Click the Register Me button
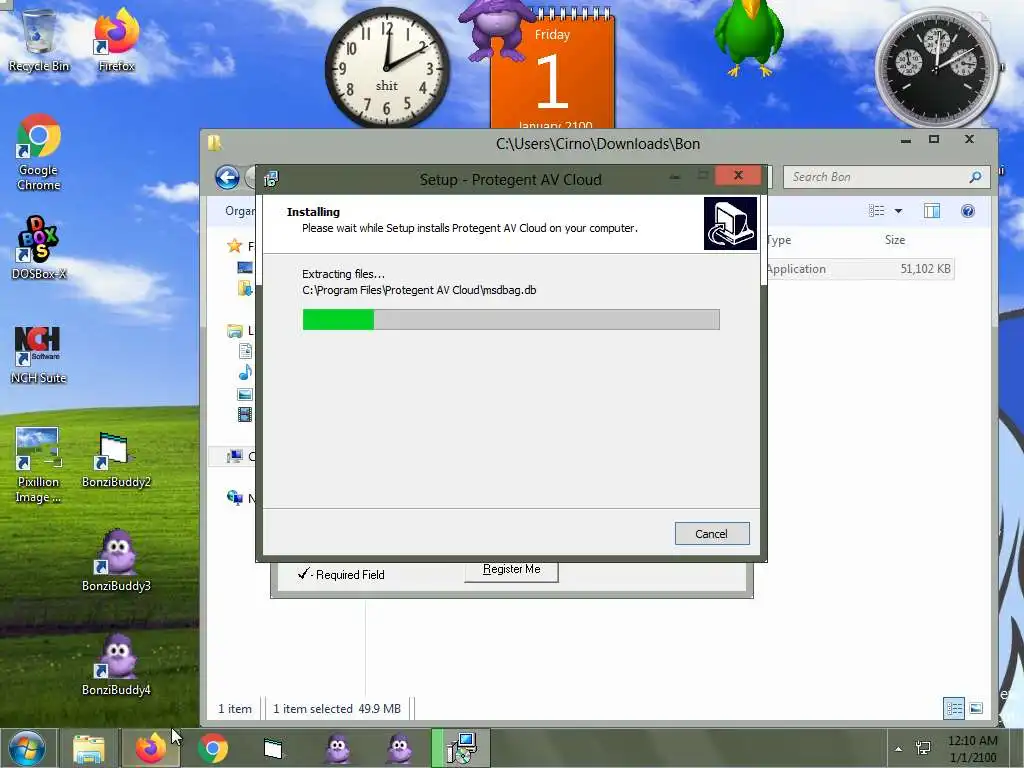The width and height of the screenshot is (1024, 768). pos(511,570)
